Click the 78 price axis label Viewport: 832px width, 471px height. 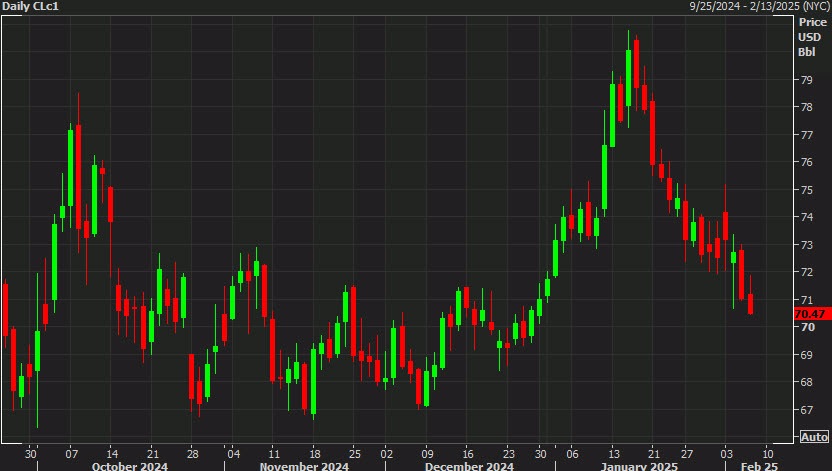(807, 108)
